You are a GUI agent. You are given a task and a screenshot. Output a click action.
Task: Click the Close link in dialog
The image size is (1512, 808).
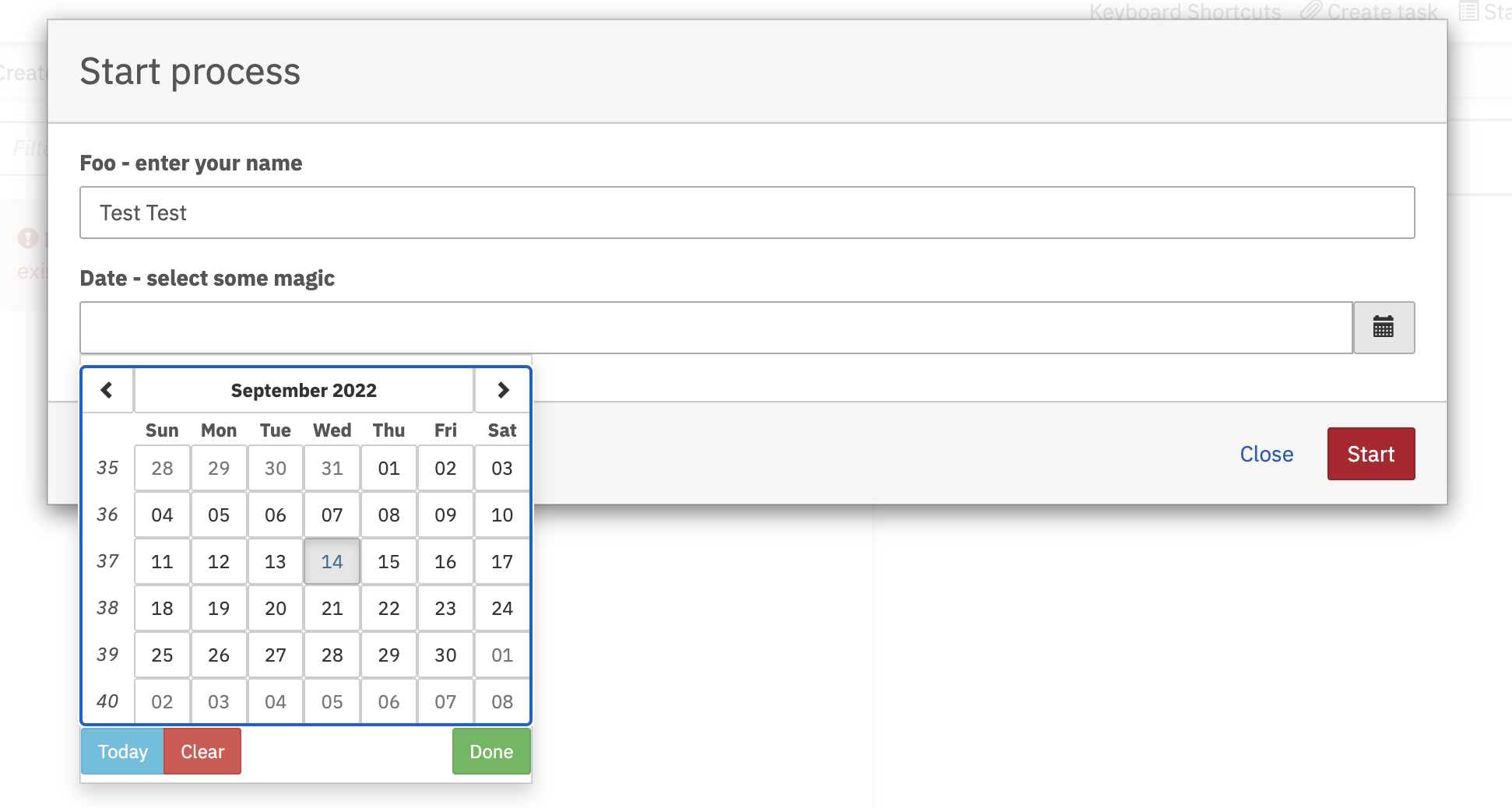pyautogui.click(x=1266, y=454)
